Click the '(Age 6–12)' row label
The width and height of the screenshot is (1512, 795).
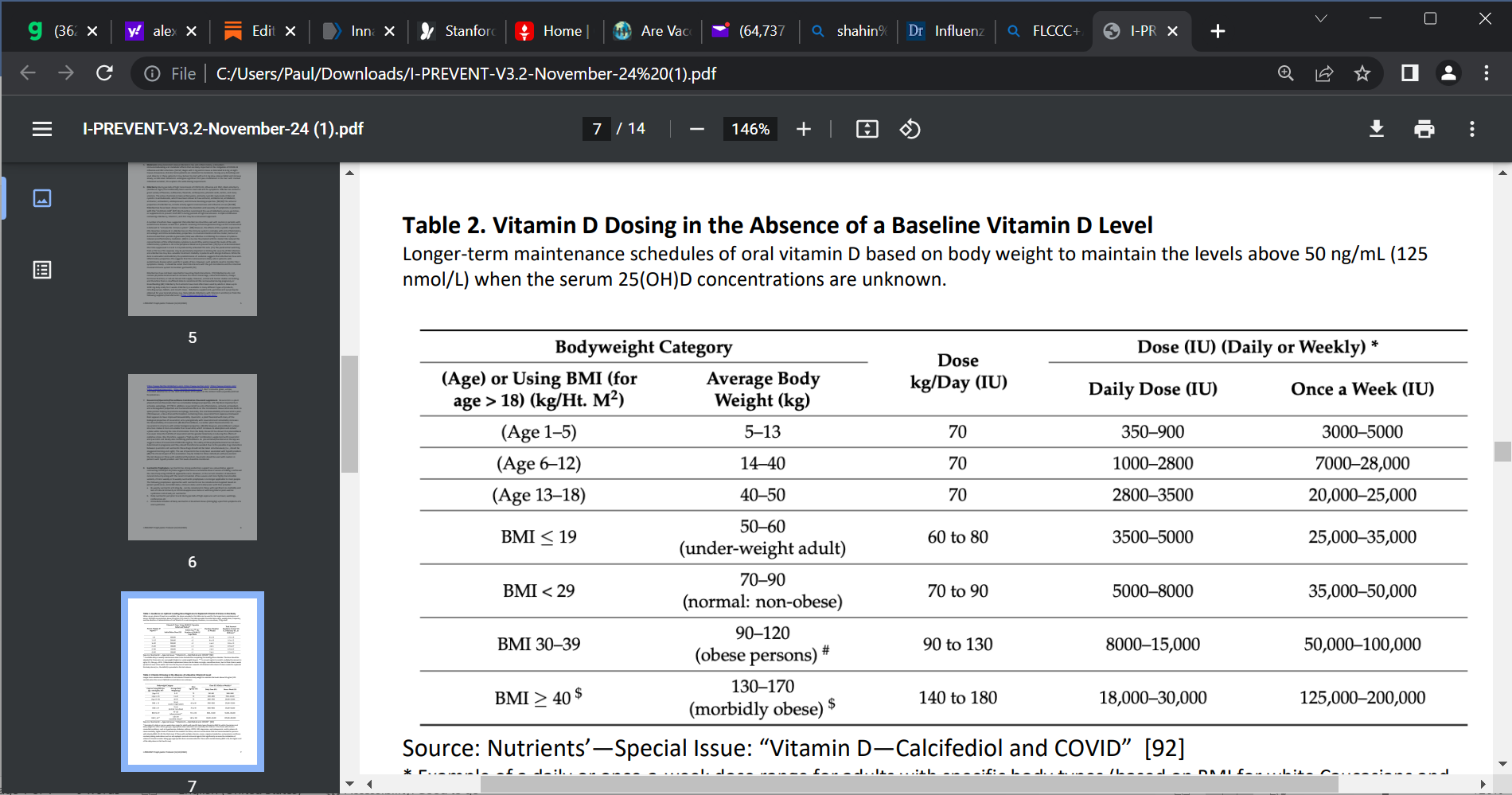click(x=539, y=463)
